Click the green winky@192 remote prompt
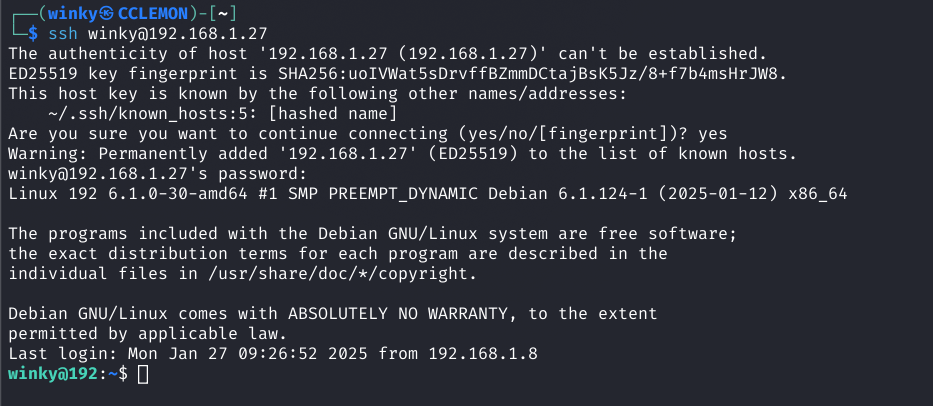 50,374
